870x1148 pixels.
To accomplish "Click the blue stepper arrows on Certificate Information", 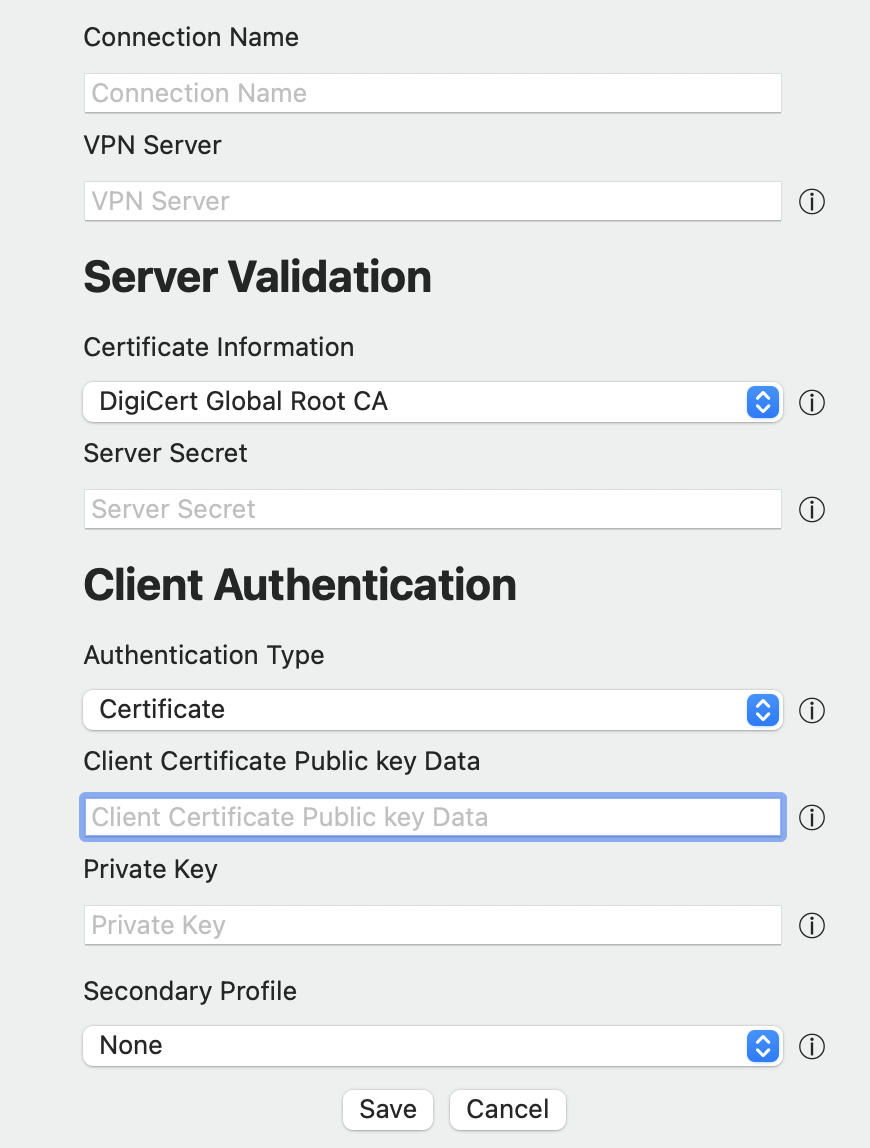I will click(762, 402).
